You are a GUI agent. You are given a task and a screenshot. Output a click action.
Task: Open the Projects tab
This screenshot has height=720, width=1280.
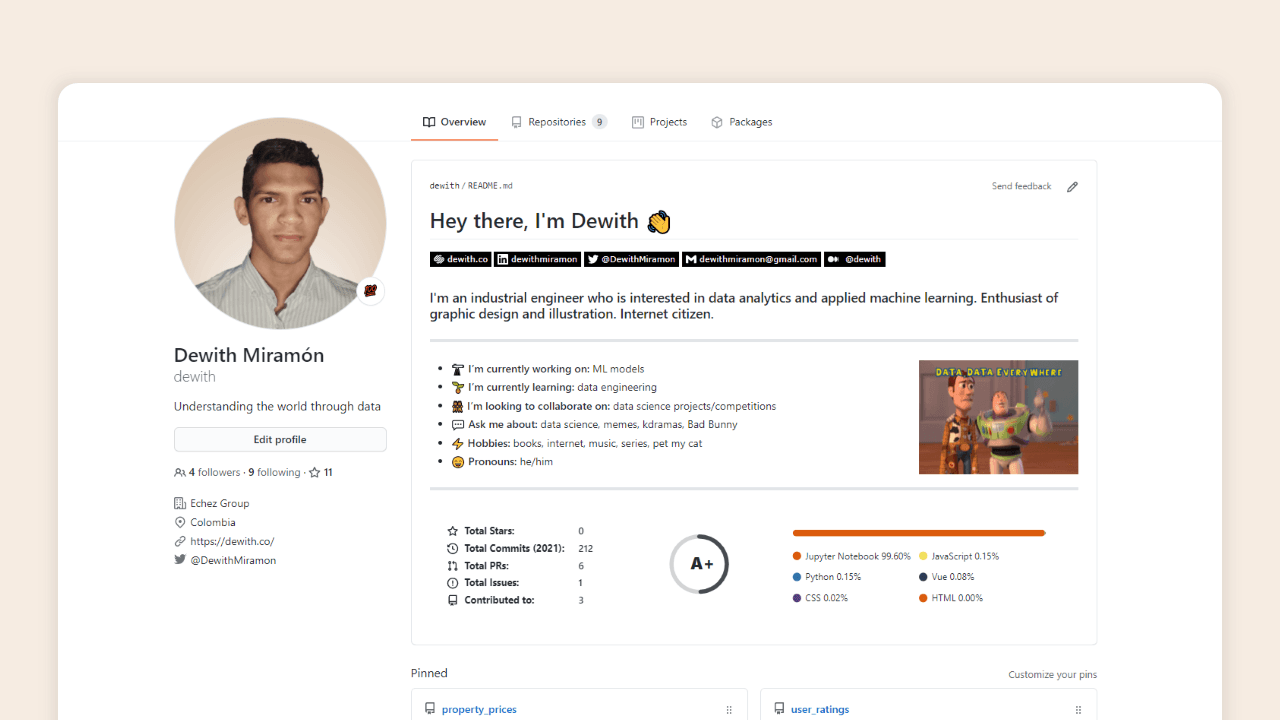(659, 122)
